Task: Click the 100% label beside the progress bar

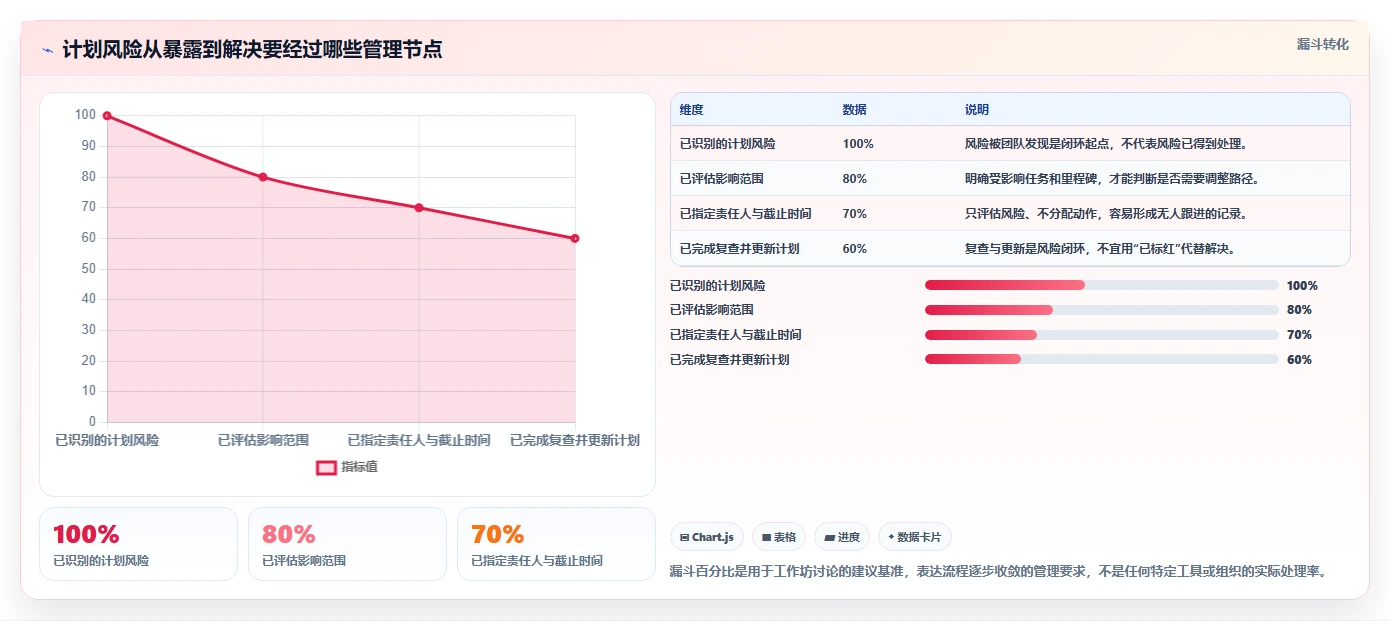Action: pos(1302,285)
